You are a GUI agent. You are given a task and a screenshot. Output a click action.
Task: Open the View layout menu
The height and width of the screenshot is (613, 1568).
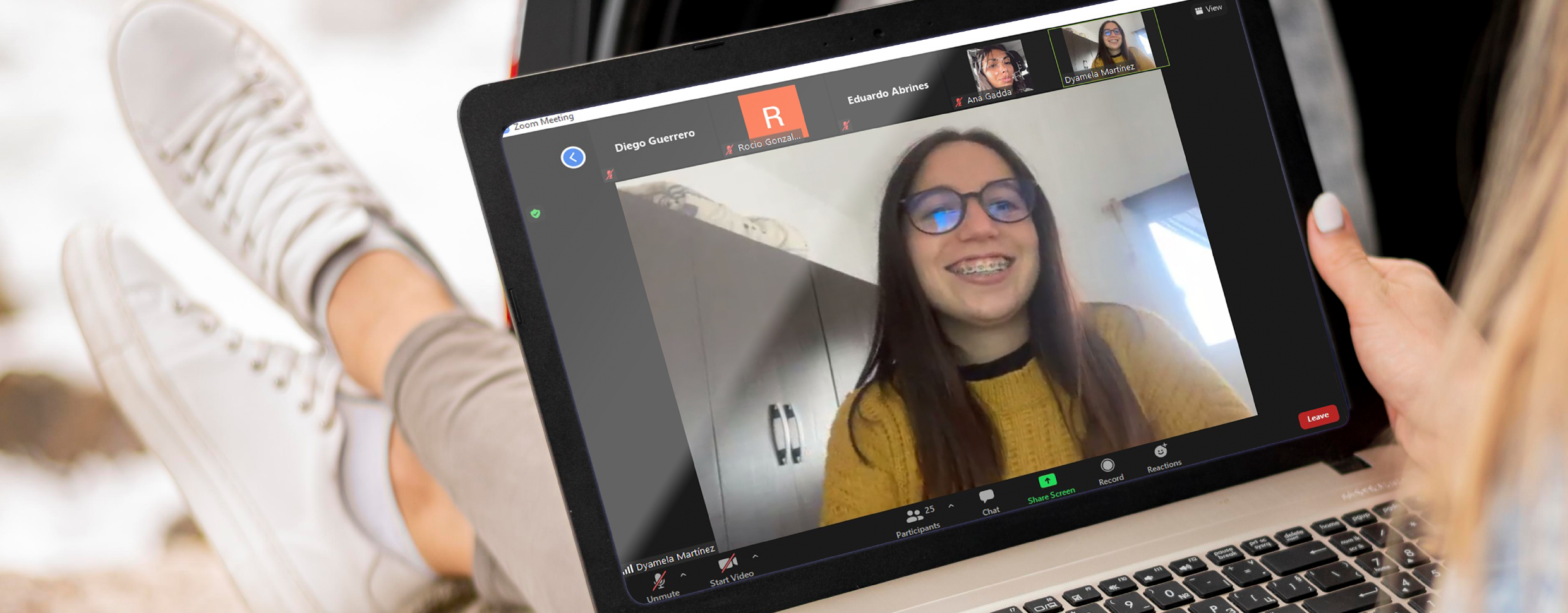click(x=1209, y=9)
